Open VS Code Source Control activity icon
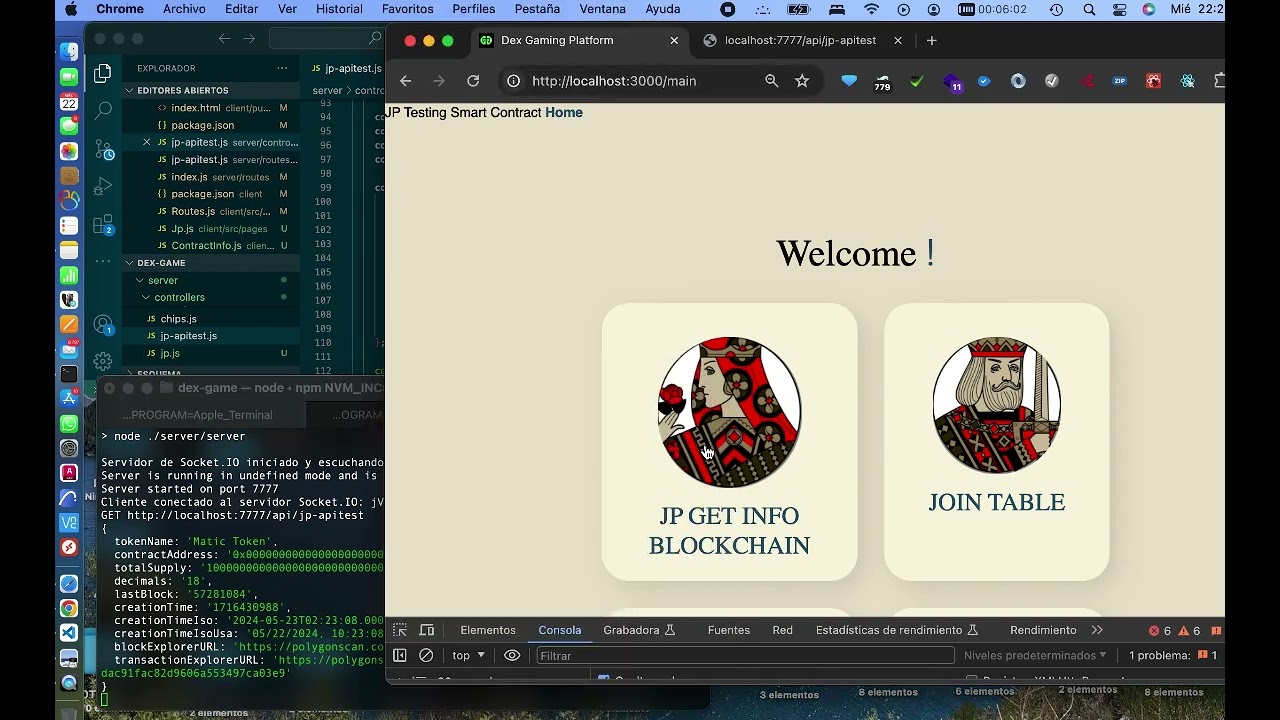Viewport: 1280px width, 720px height. pyautogui.click(x=104, y=150)
